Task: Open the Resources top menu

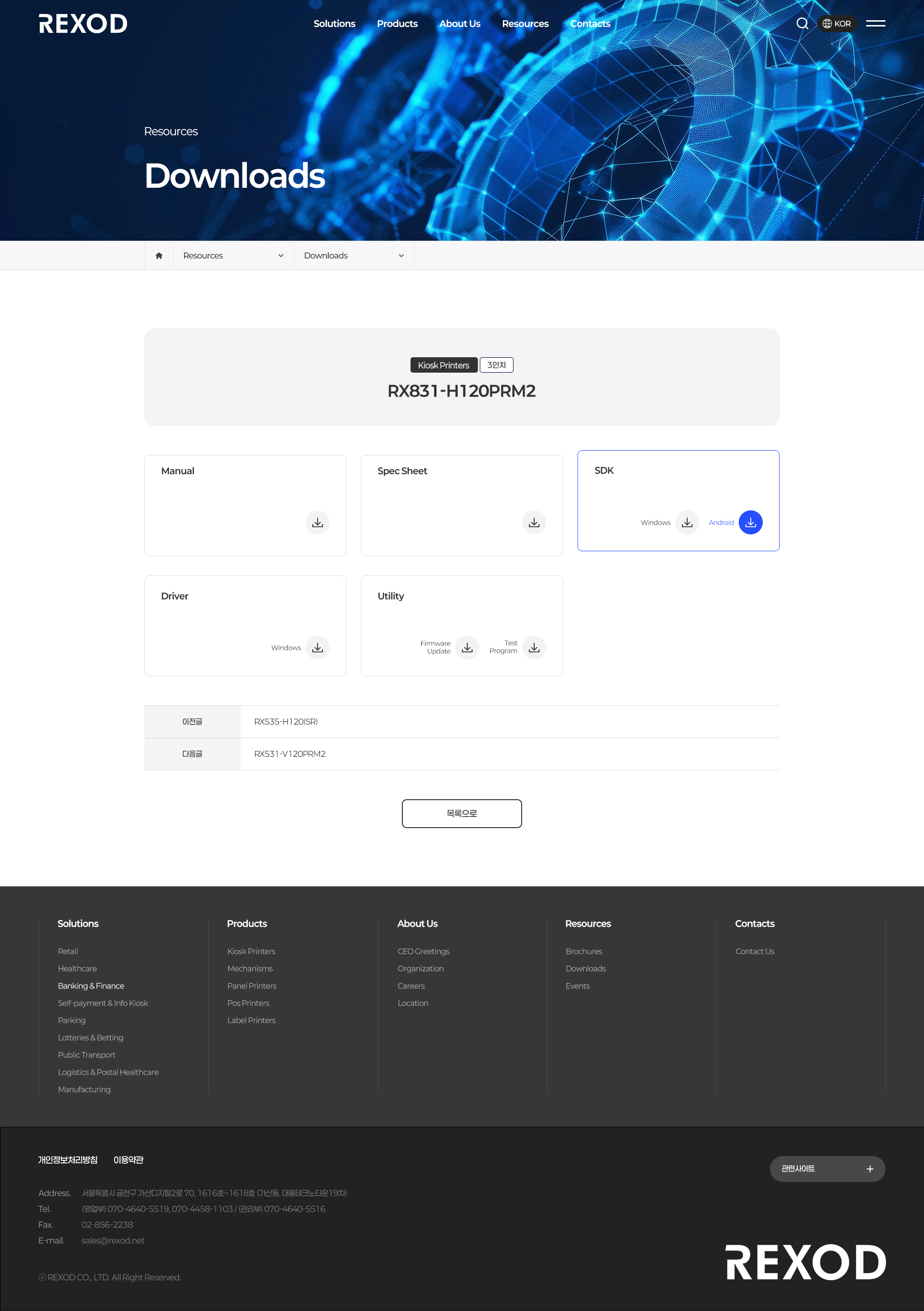Action: (525, 24)
